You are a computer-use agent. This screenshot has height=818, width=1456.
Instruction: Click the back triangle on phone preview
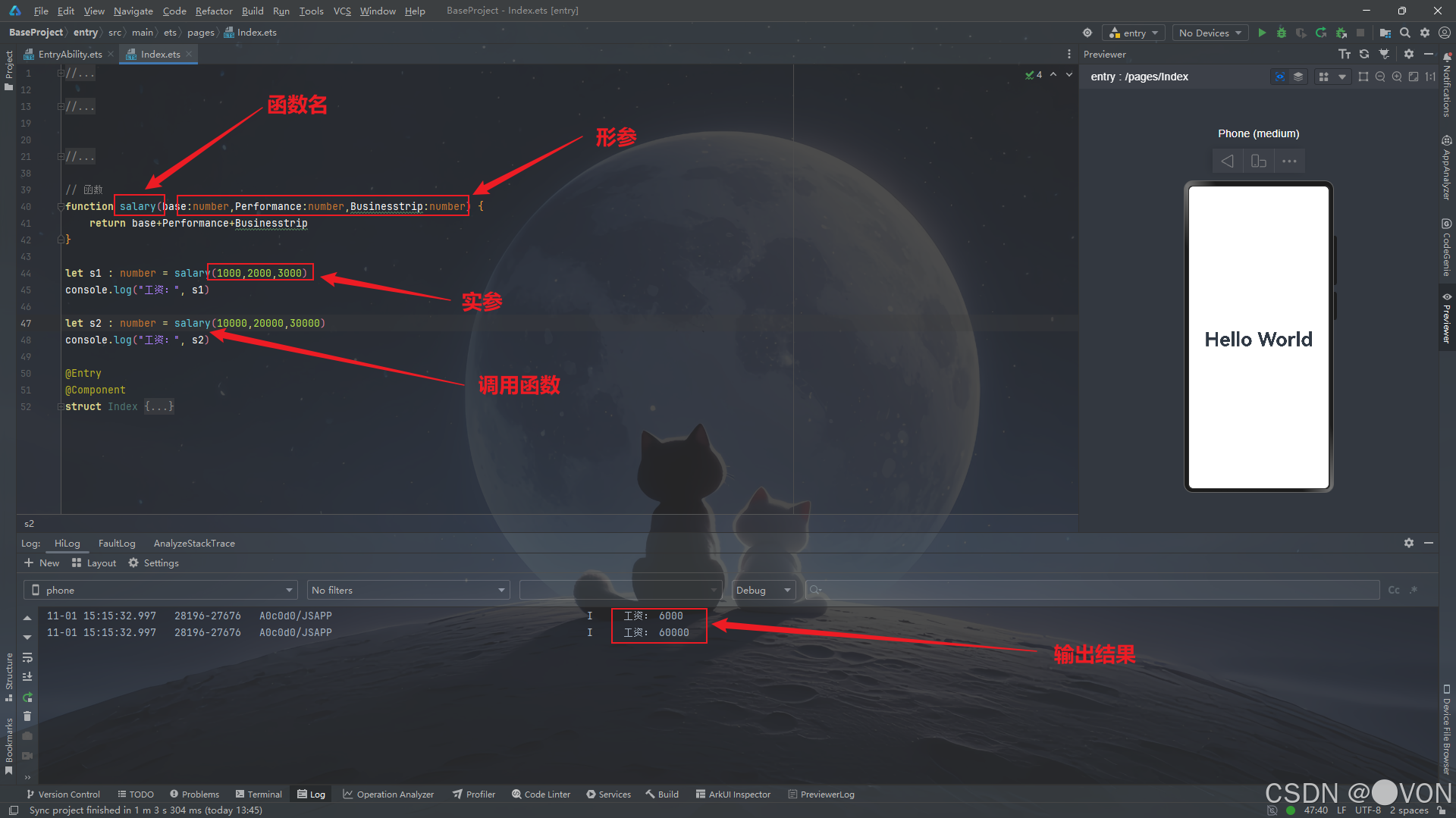(1227, 161)
